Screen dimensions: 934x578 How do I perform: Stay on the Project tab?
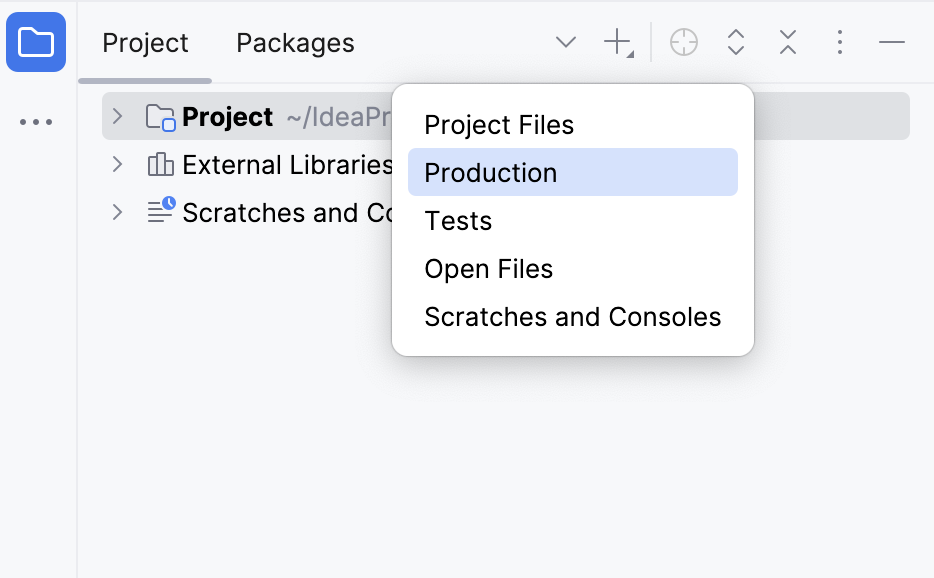(x=145, y=42)
